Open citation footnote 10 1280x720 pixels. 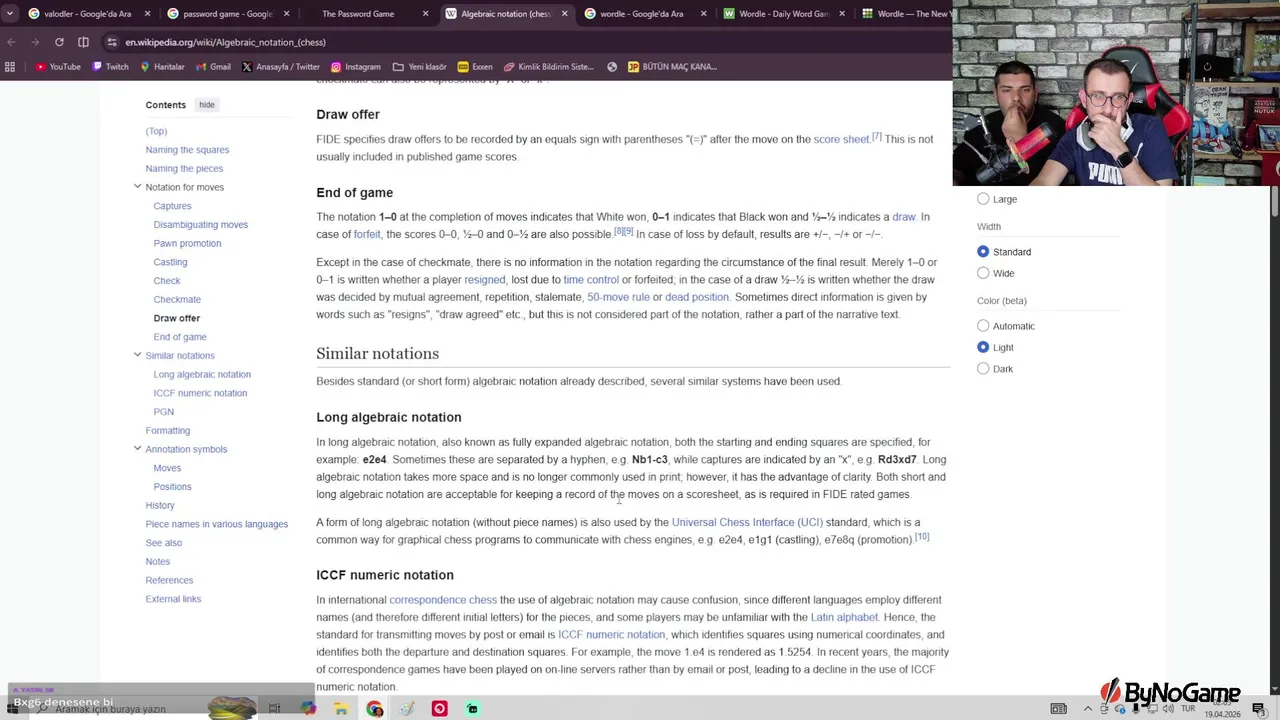click(x=921, y=537)
